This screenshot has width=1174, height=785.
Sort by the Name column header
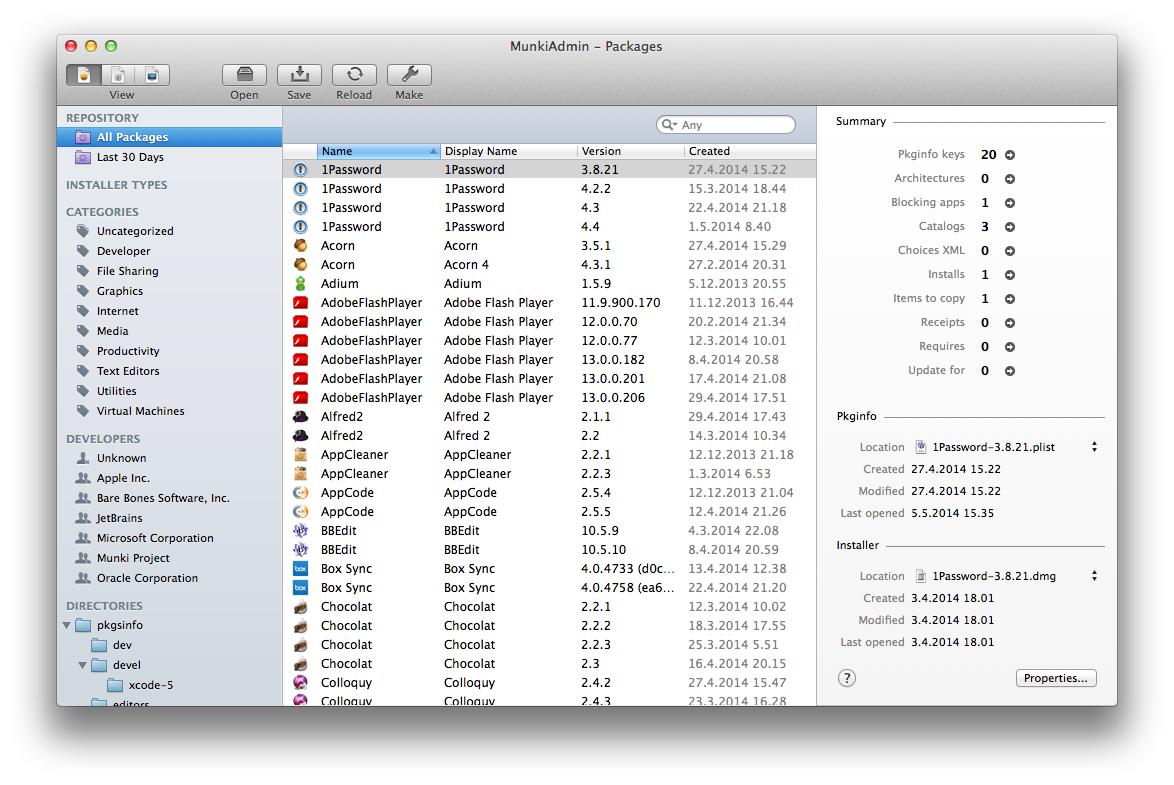coord(379,151)
